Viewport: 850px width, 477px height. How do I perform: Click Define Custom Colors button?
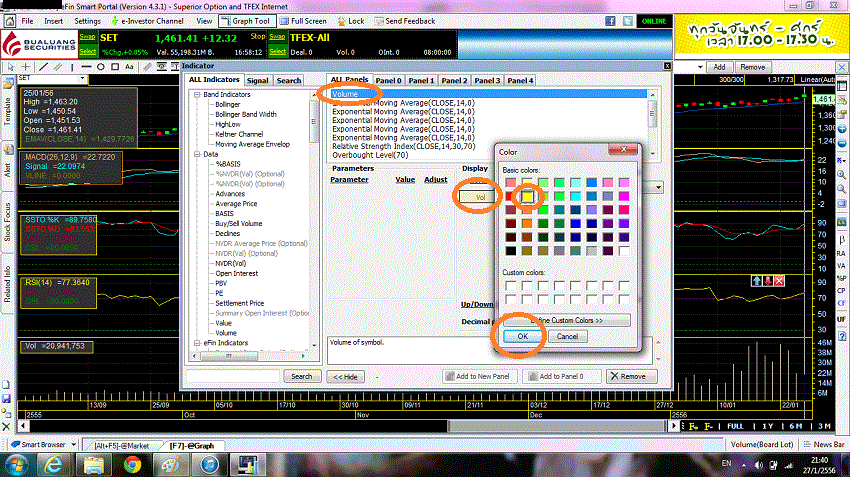point(566,320)
